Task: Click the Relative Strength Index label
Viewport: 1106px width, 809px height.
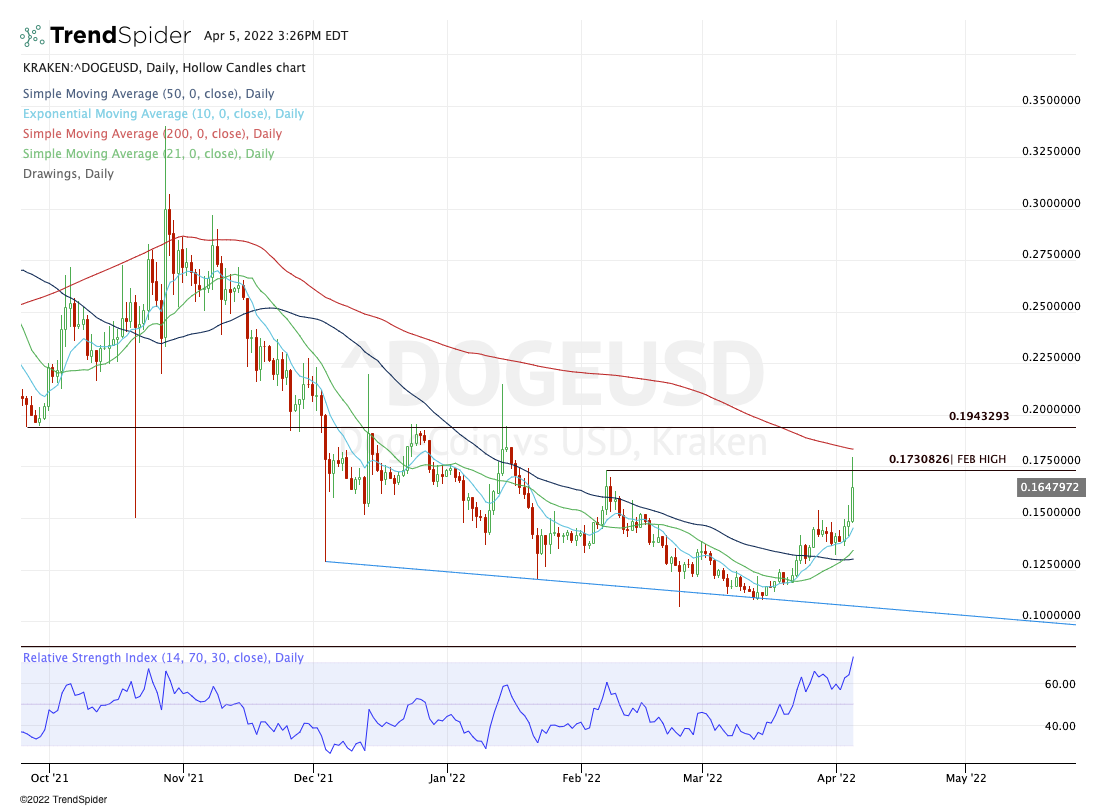Action: coord(163,657)
